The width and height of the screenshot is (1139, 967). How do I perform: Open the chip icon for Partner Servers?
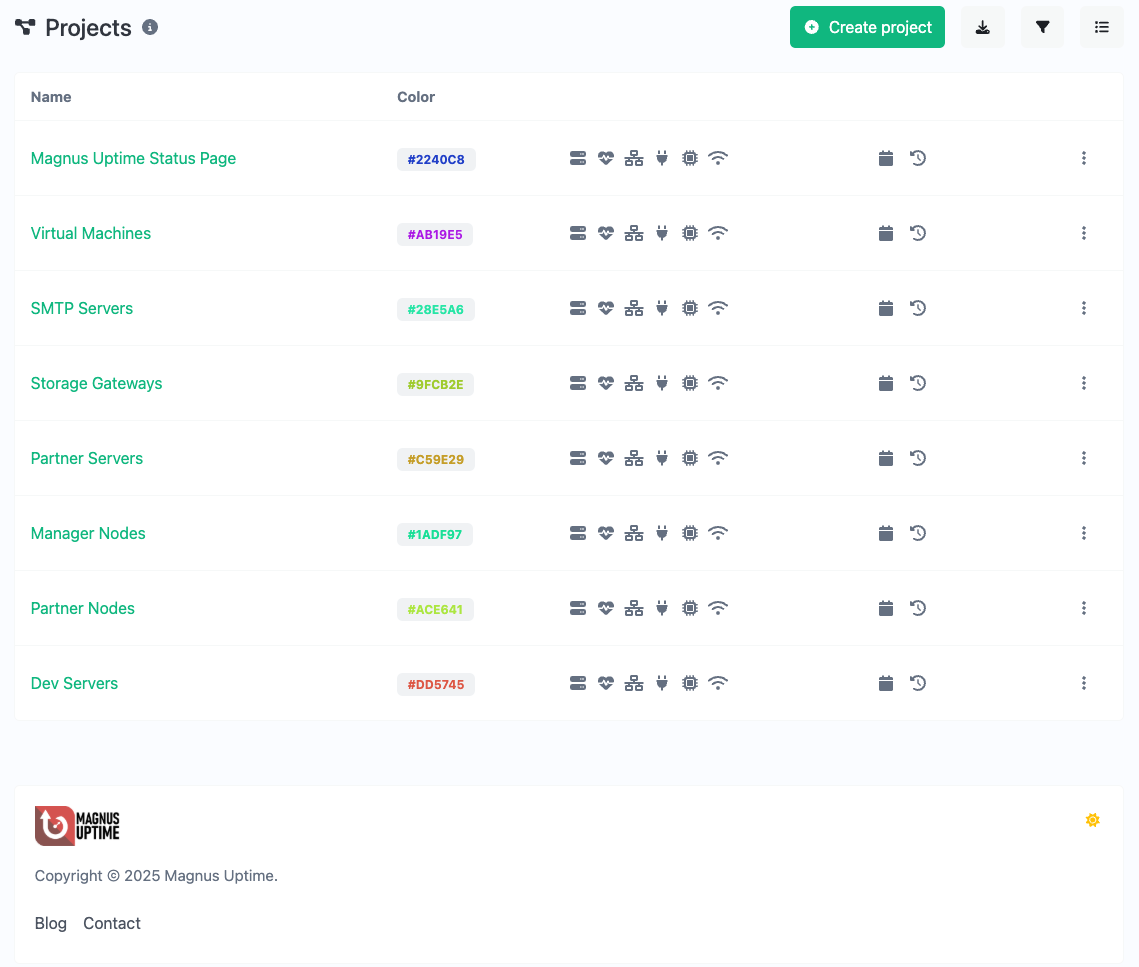689,458
